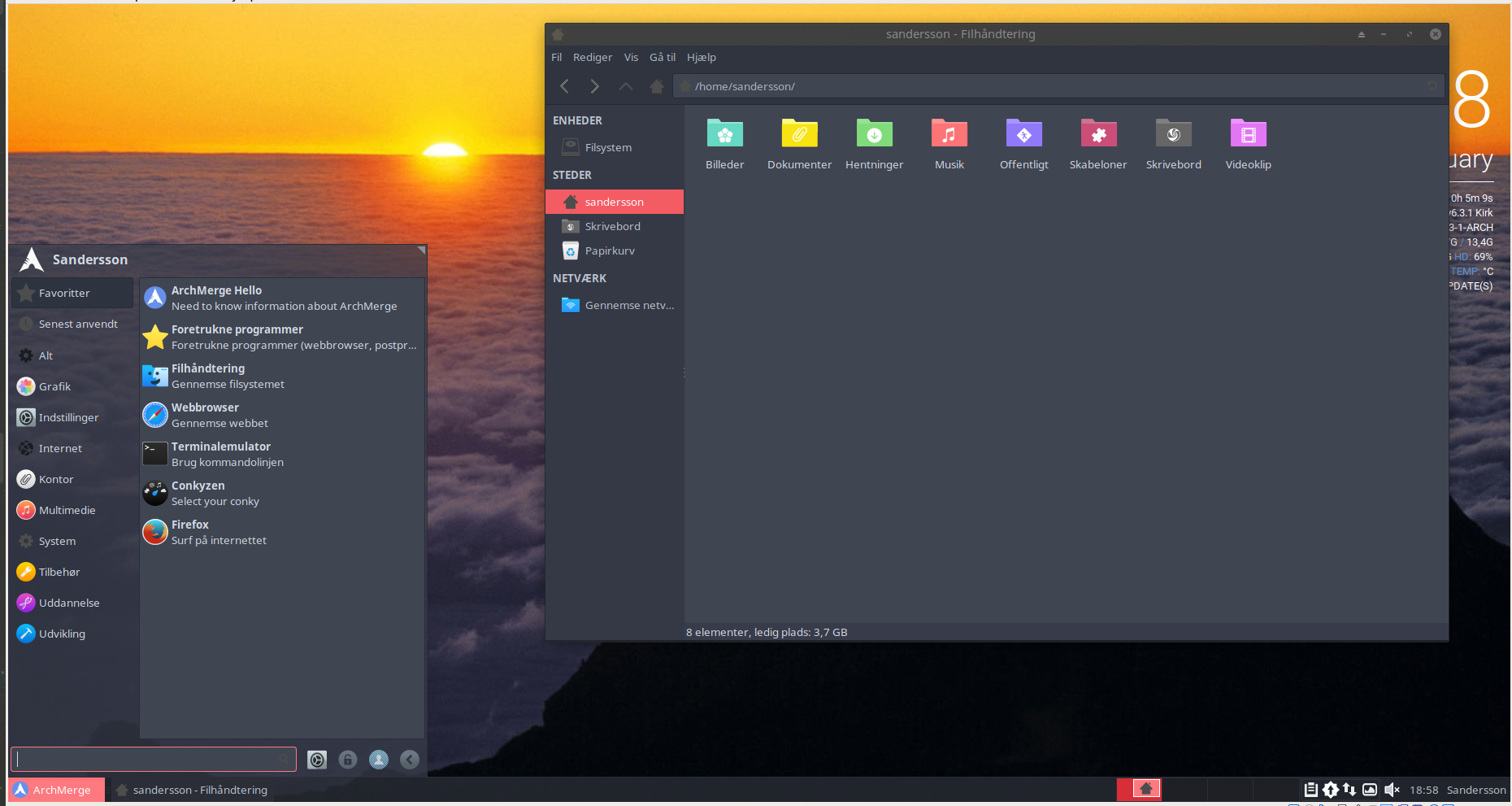1512x806 pixels.
Task: Select the Uddannelse category
Action: click(x=72, y=603)
